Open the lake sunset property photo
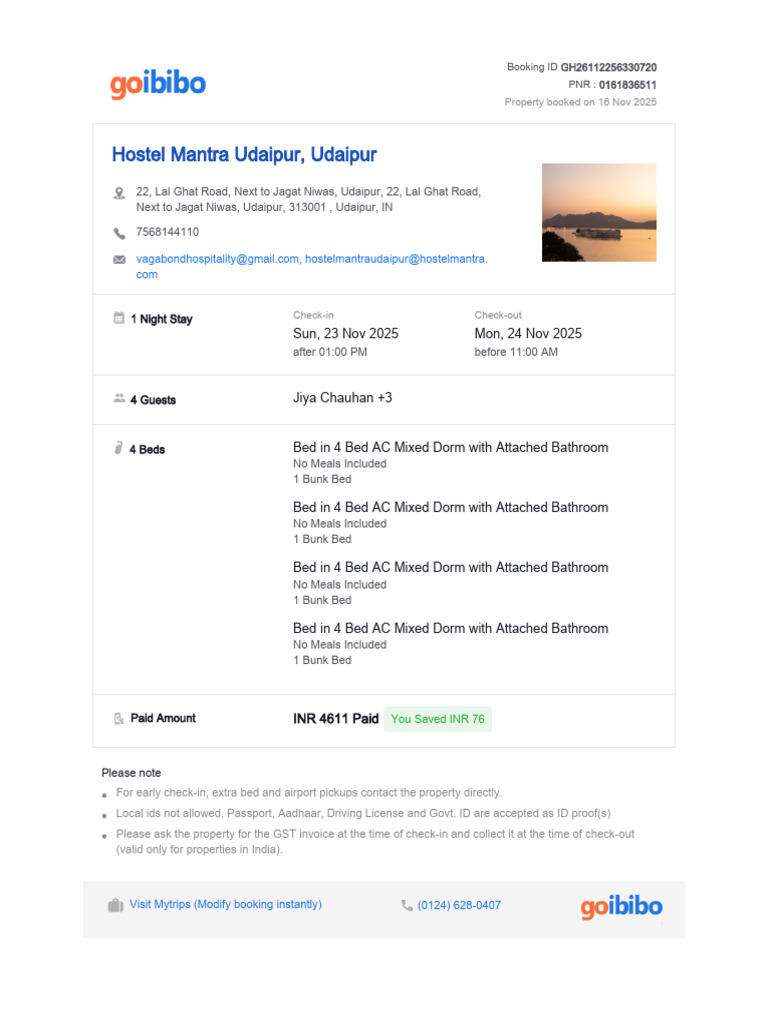This screenshot has height=1024, width=768. pyautogui.click(x=599, y=213)
